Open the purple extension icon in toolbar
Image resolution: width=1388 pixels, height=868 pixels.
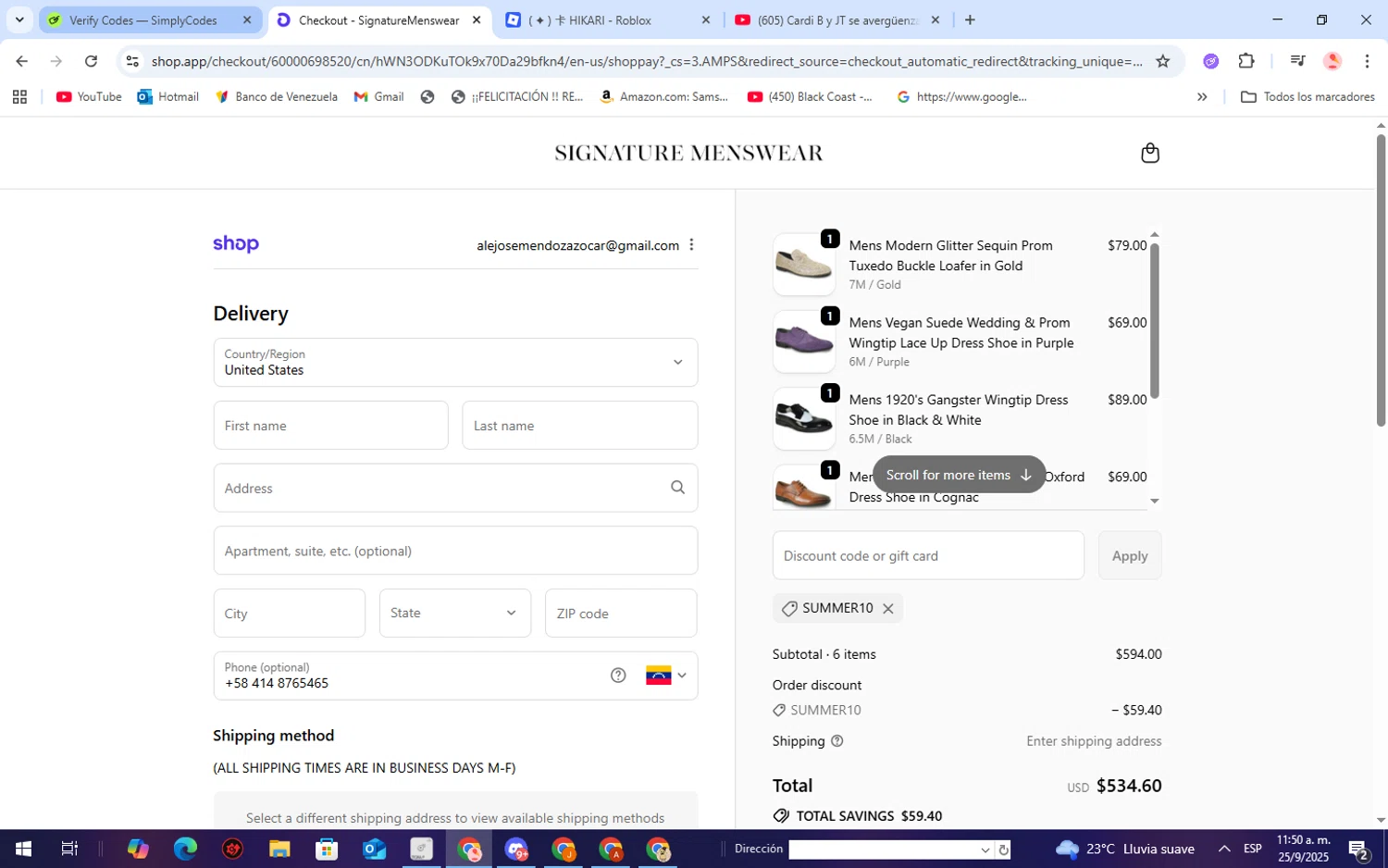coord(1210,61)
